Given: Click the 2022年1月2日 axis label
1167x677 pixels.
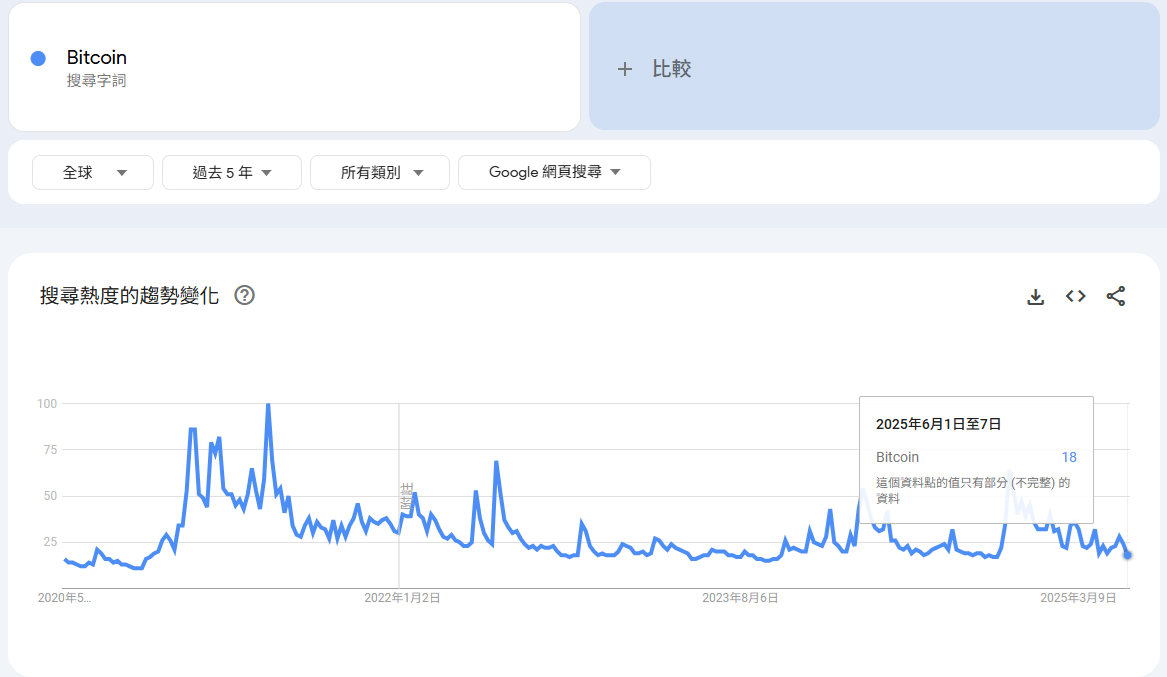Looking at the screenshot, I should point(402,598).
